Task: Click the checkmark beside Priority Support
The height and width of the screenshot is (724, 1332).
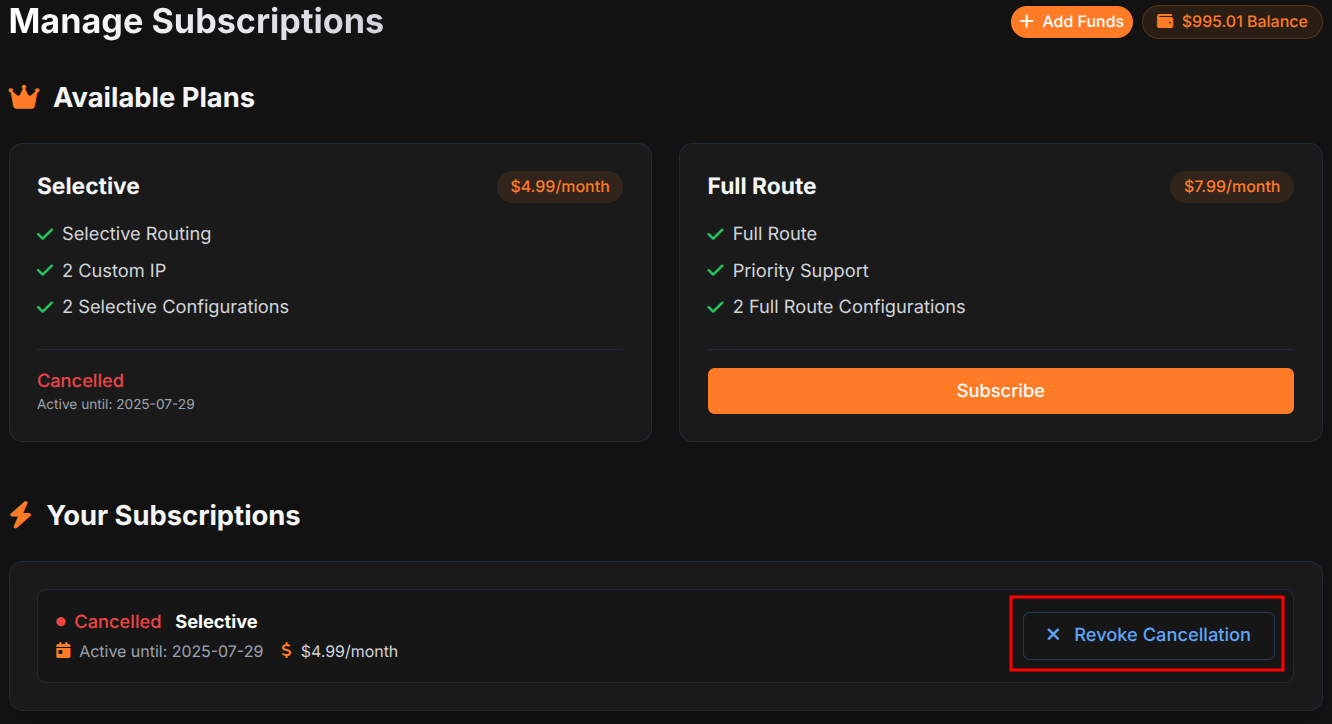Action: (715, 271)
